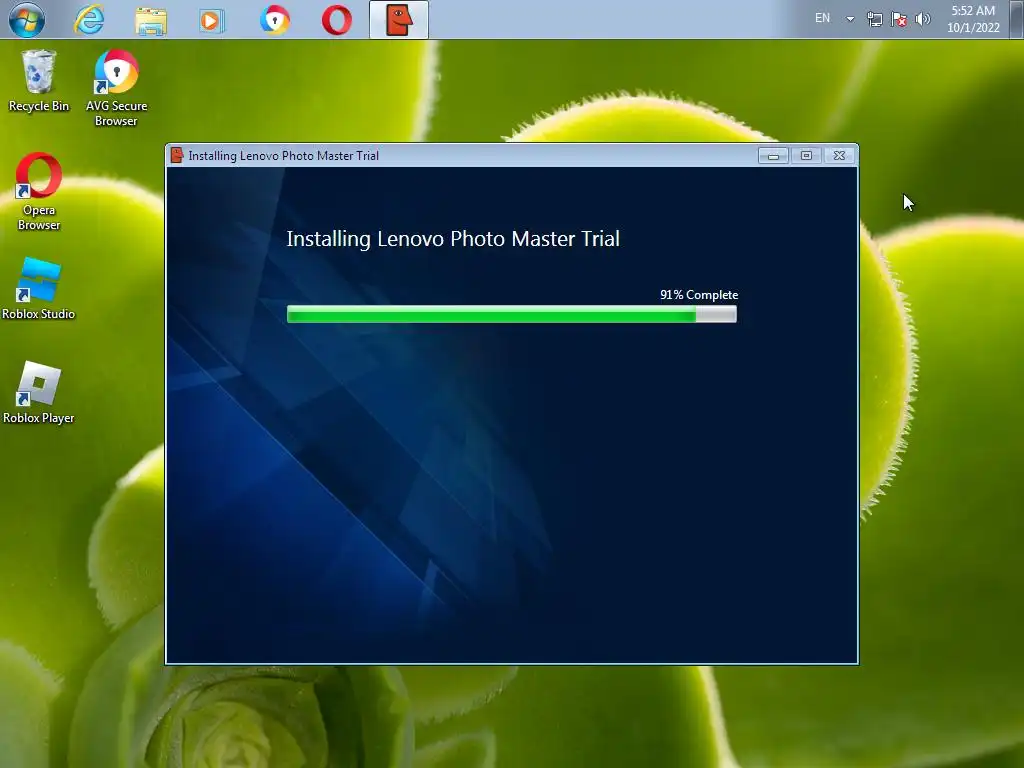
Task: Click the installer window title bar text
Action: [x=283, y=155]
